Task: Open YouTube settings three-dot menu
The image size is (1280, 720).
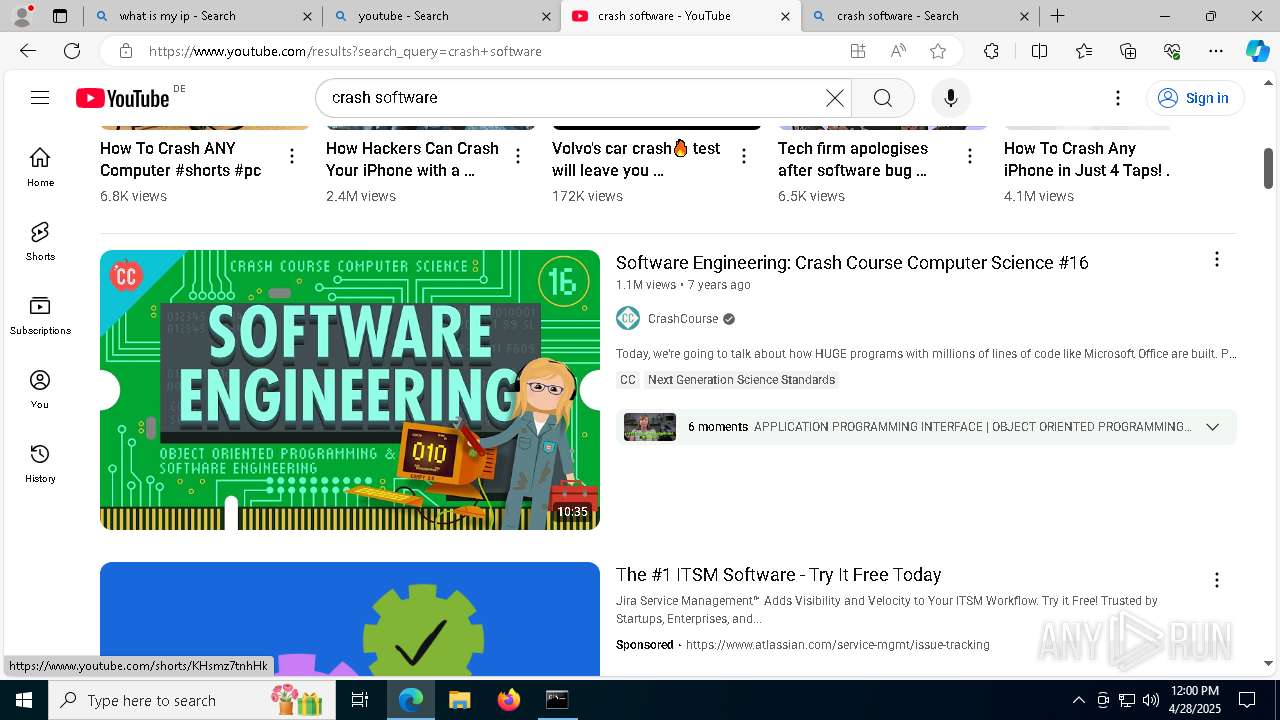Action: tap(1118, 98)
